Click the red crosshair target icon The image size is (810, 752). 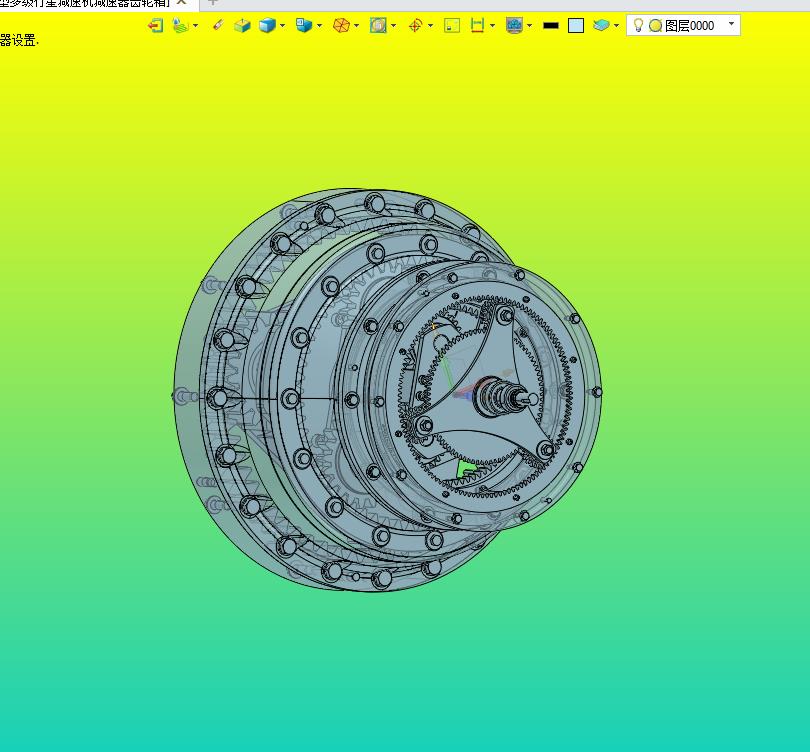pos(415,25)
